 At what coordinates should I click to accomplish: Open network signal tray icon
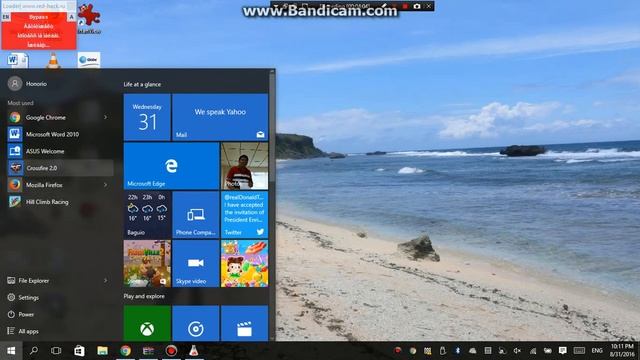[533, 351]
